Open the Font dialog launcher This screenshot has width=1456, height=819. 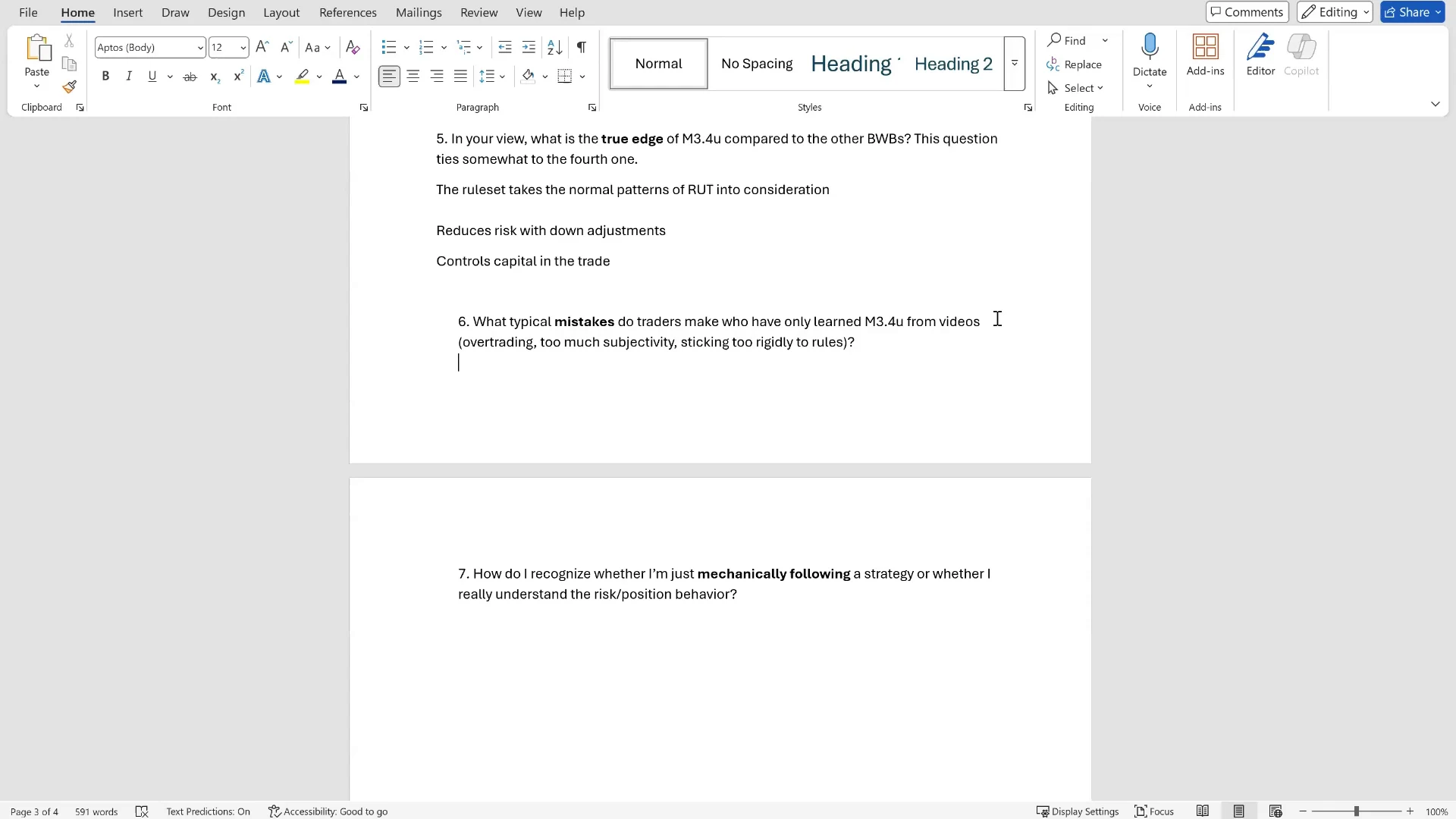364,108
